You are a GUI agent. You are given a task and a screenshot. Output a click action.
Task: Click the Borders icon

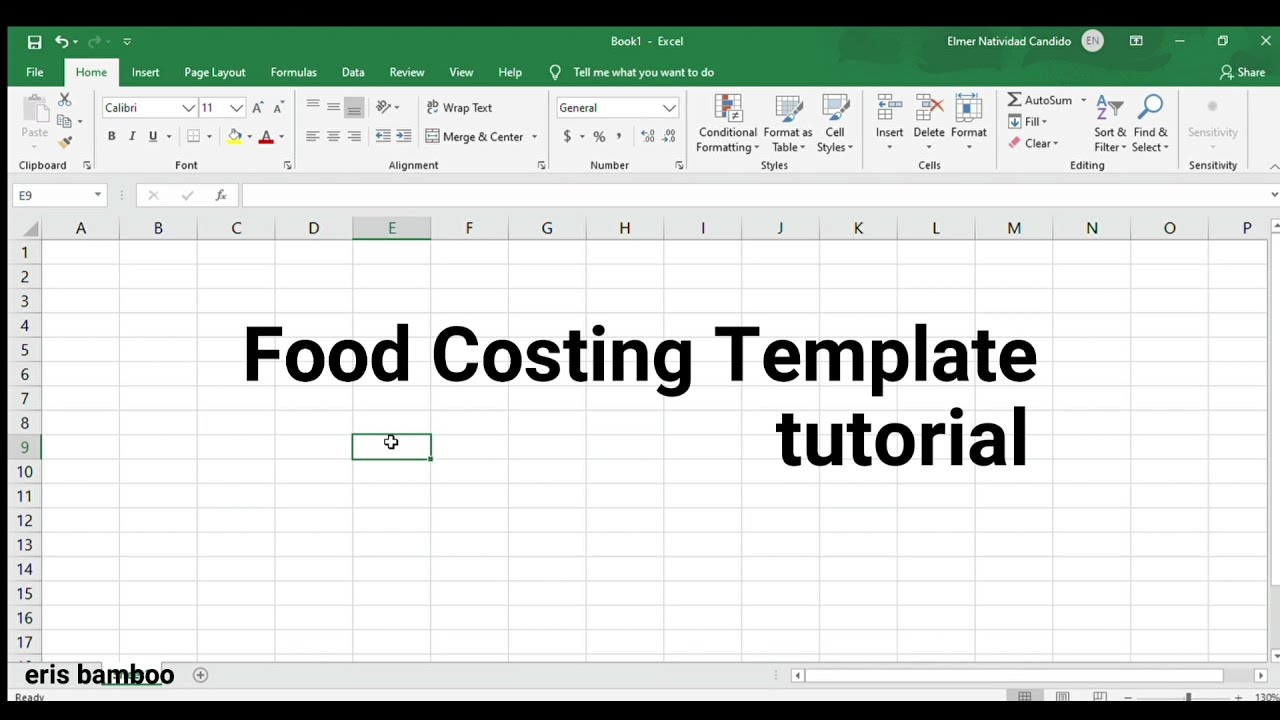coord(194,136)
